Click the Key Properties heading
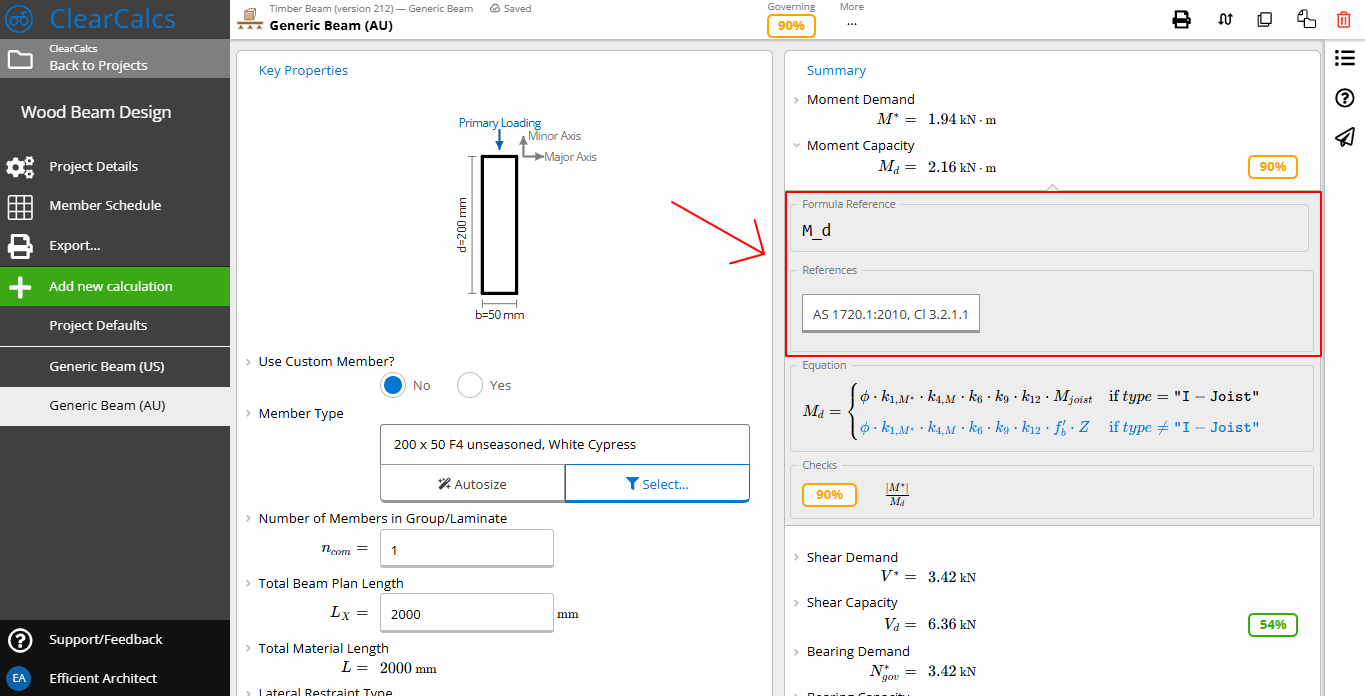 click(303, 71)
